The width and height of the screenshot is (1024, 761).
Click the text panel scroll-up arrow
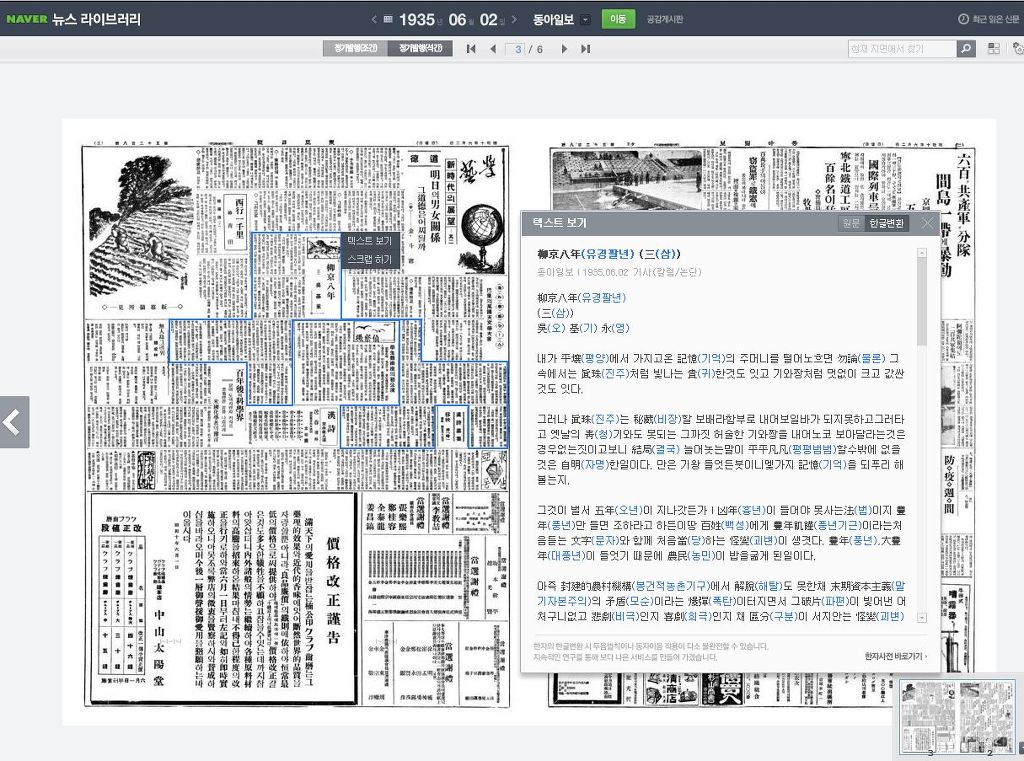pyautogui.click(x=921, y=253)
